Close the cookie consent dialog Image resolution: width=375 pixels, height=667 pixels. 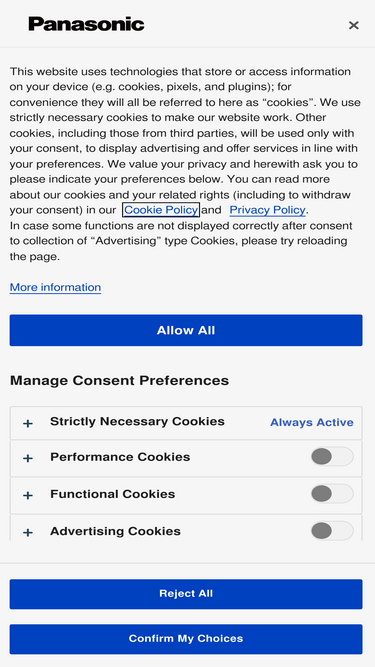point(353,25)
